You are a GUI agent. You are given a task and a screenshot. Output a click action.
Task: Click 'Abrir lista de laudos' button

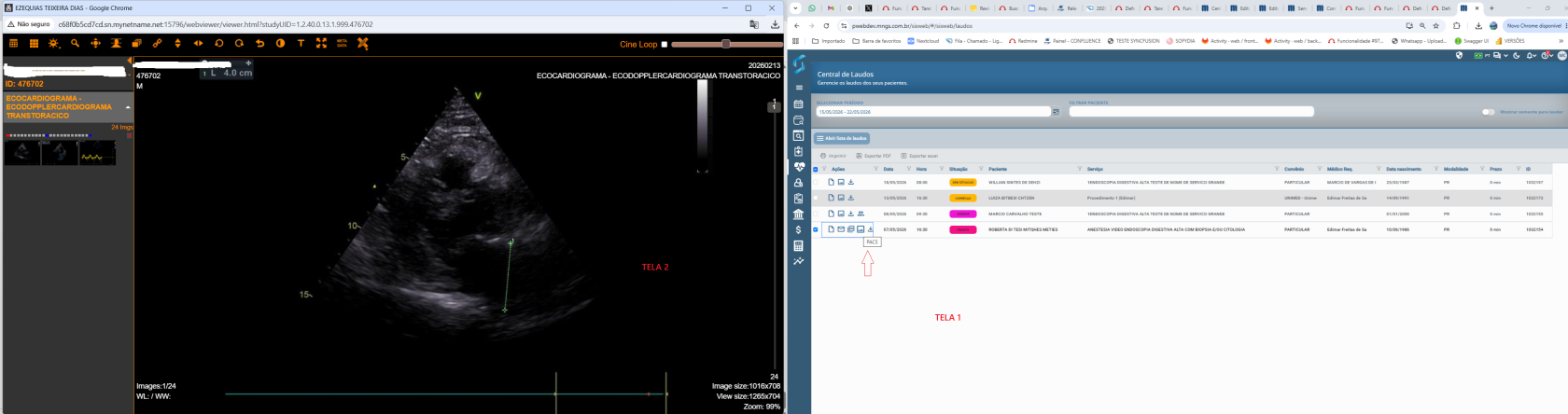point(842,138)
